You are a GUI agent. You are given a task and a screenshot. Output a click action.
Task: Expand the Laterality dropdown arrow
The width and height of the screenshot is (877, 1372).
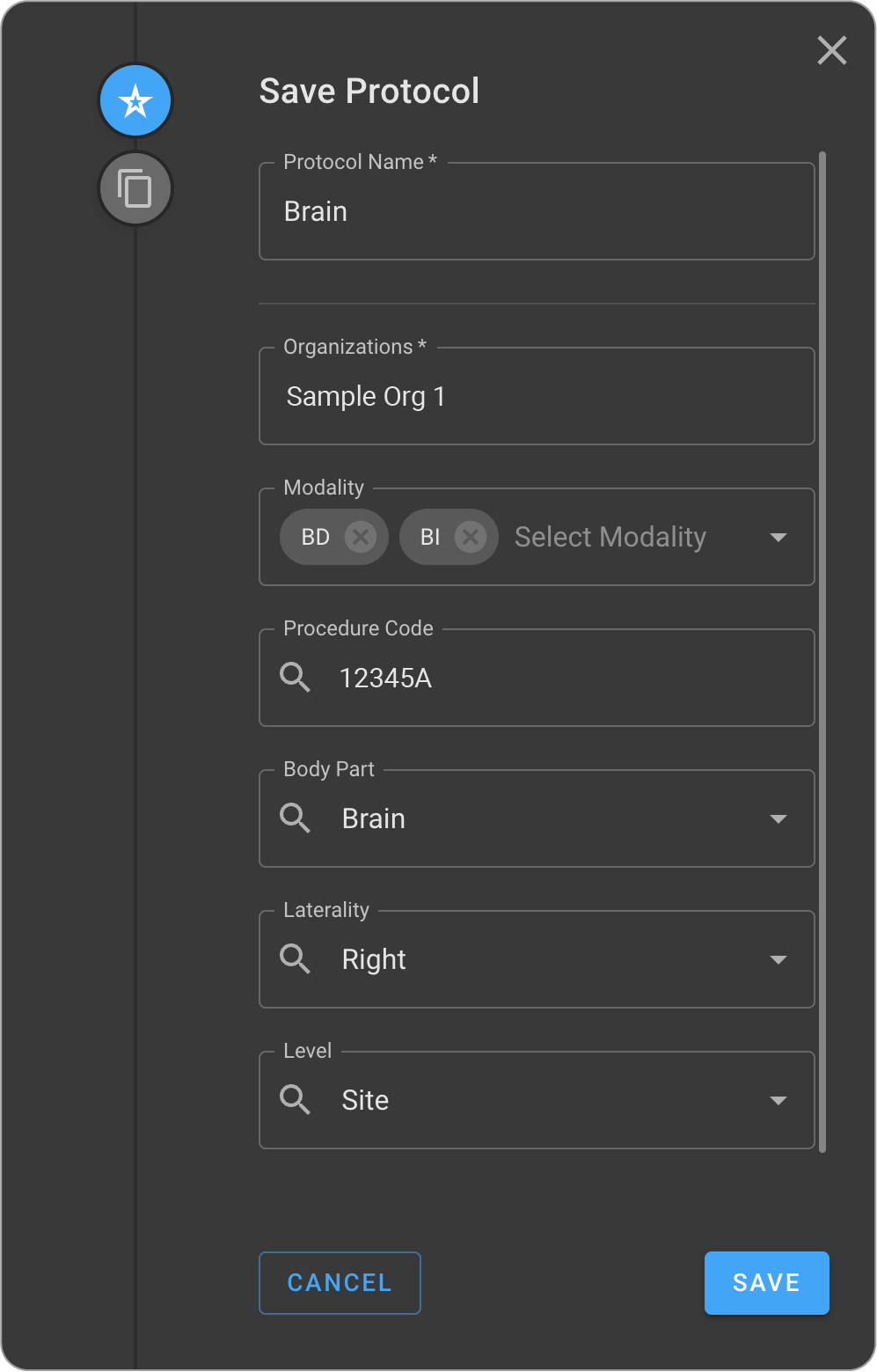pos(778,959)
